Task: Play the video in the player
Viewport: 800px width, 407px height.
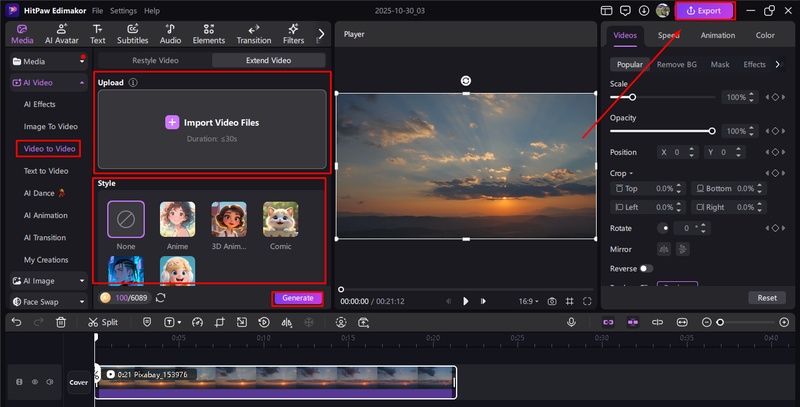Action: click(x=465, y=301)
